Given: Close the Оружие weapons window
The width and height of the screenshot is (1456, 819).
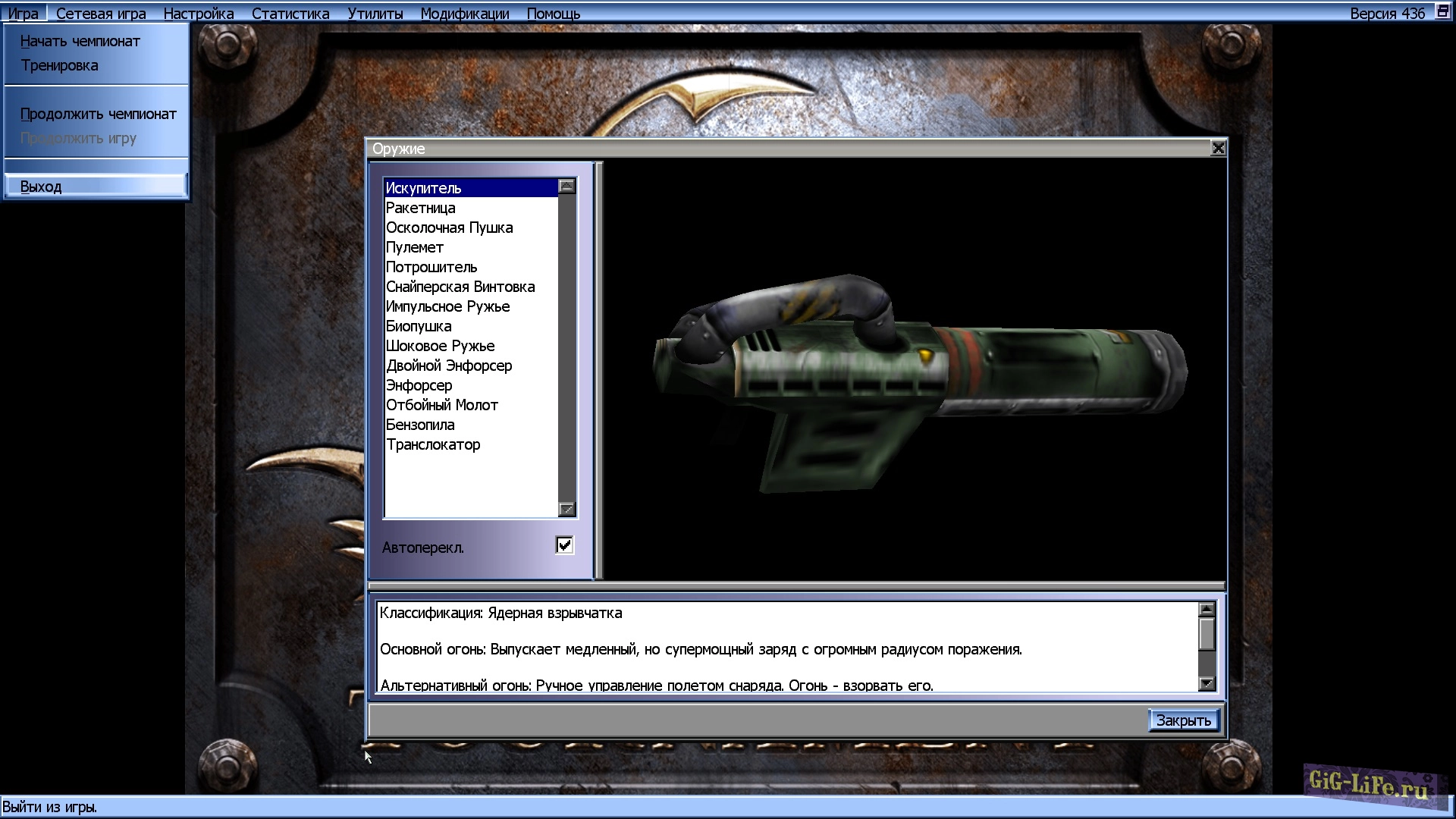Looking at the screenshot, I should coord(1218,148).
